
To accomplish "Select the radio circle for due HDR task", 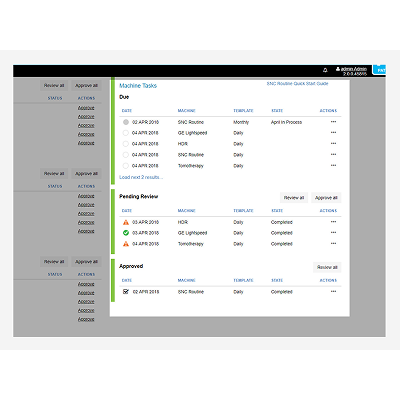I will 126,144.
